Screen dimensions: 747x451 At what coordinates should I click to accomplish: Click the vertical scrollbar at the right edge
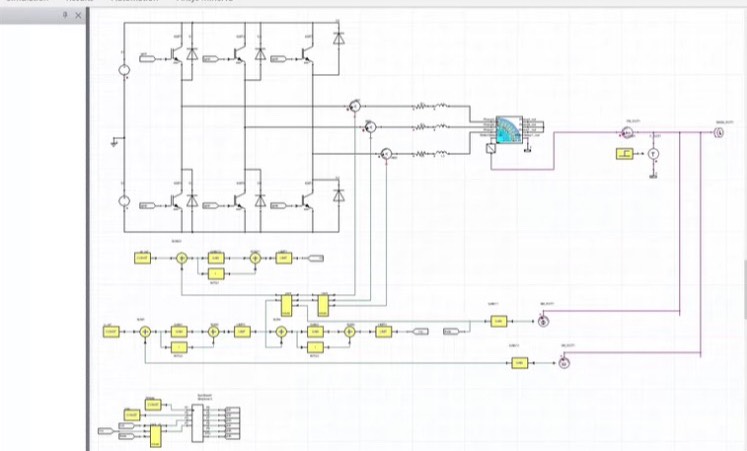[x=745, y=290]
